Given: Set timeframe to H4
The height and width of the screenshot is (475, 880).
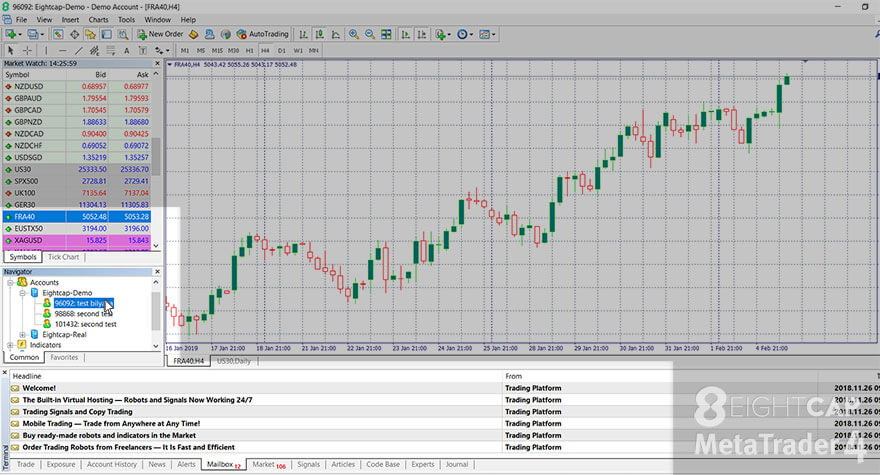Looking at the screenshot, I should 265,51.
